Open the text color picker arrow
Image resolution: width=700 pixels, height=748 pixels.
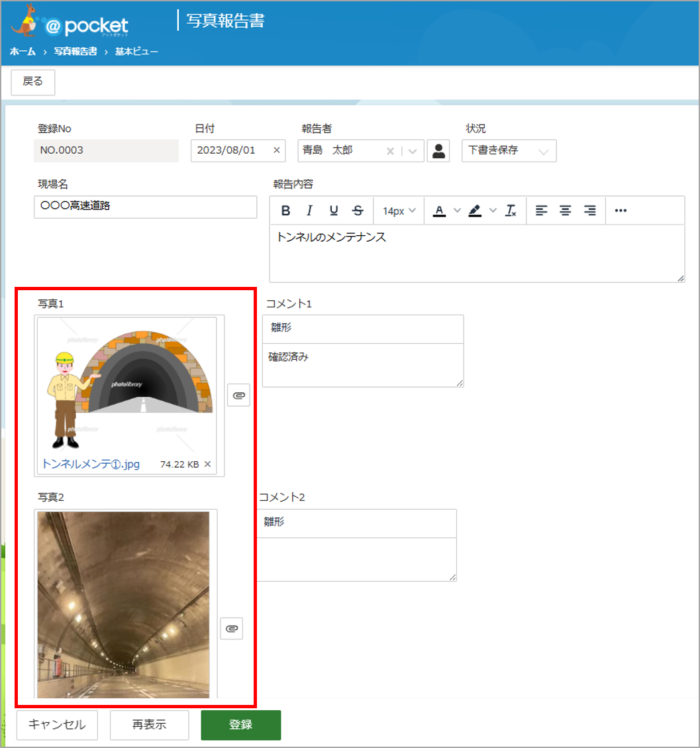[x=457, y=211]
